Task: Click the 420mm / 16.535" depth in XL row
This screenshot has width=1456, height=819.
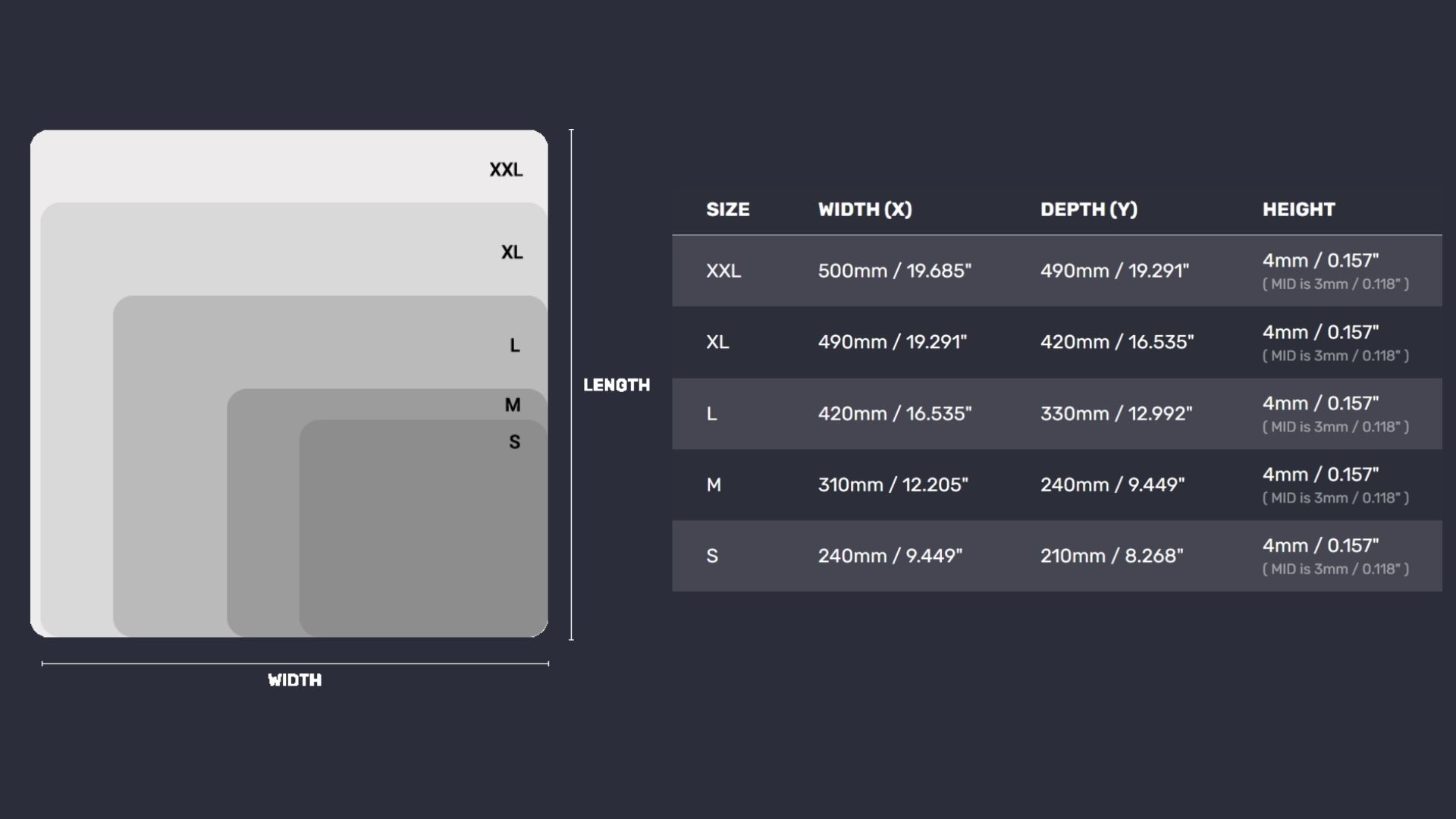Action: tap(1116, 342)
